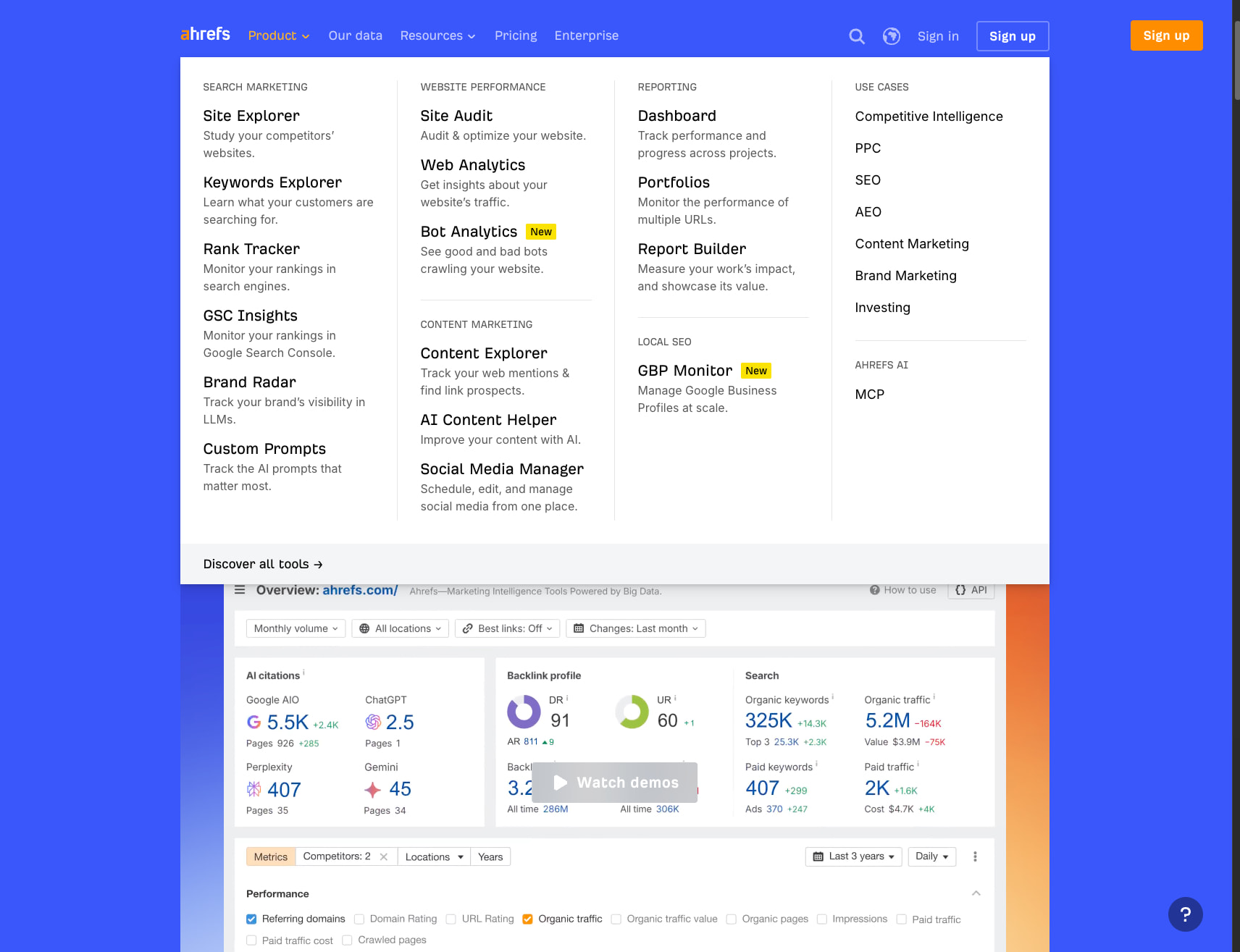
Task: Enable the Organic pages checkbox
Action: pyautogui.click(x=732, y=919)
